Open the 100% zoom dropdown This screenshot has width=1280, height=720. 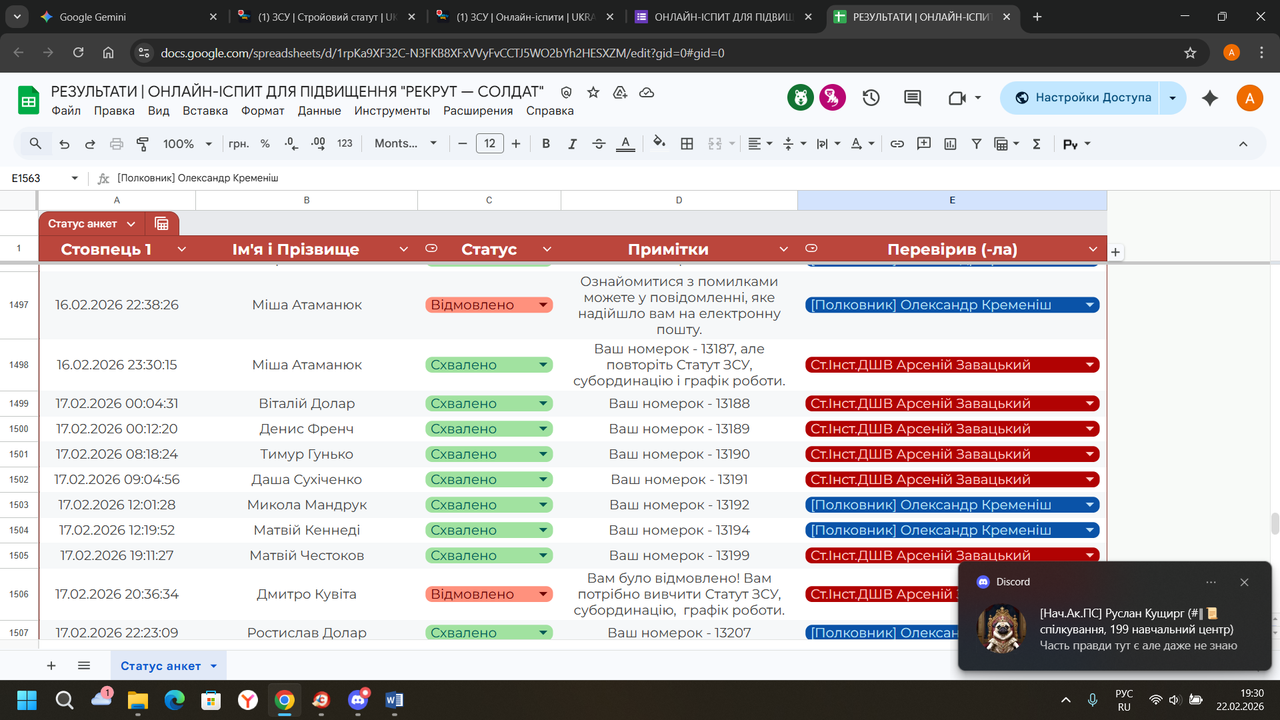coord(187,144)
